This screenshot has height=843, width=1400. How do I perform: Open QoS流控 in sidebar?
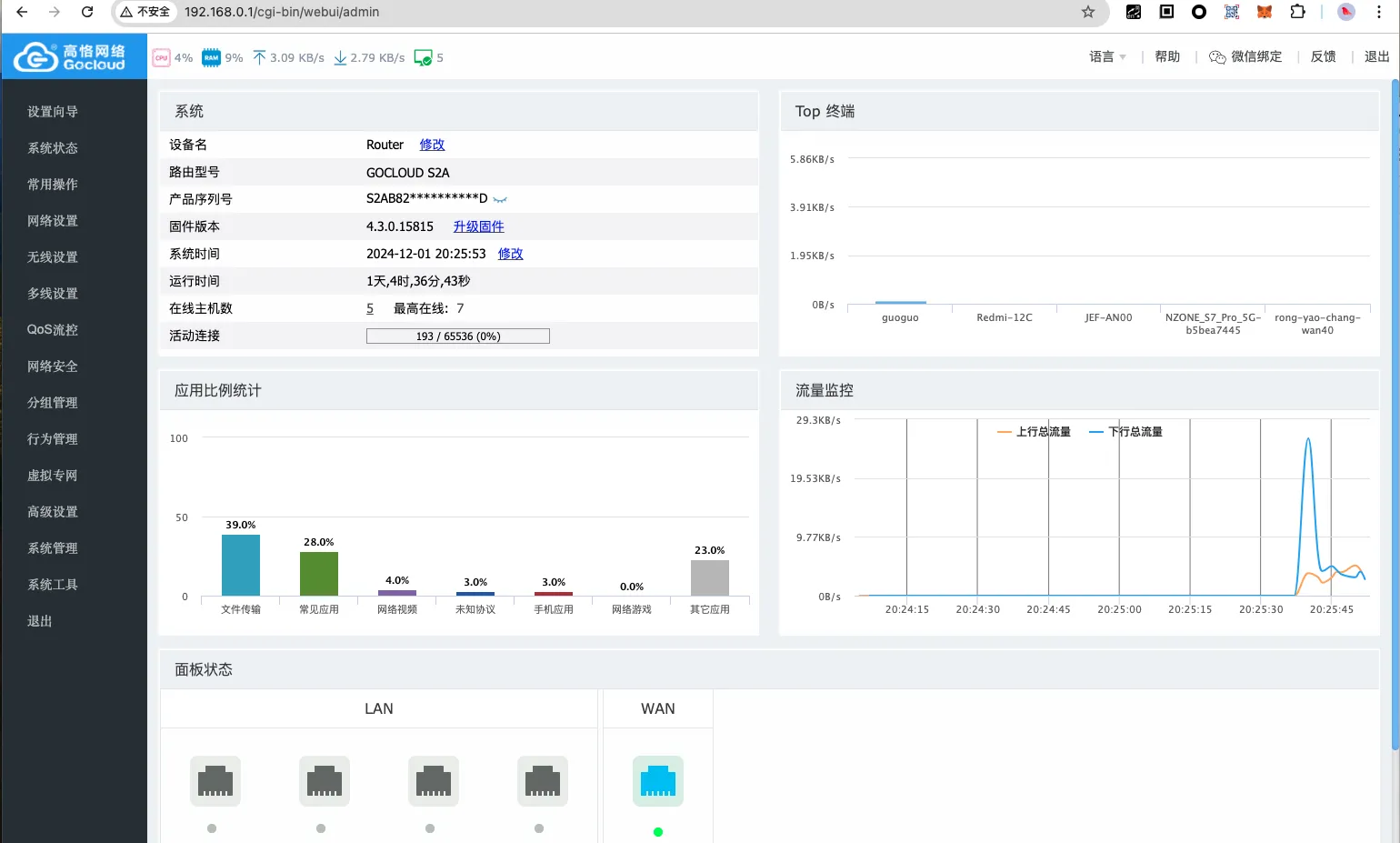[53, 330]
